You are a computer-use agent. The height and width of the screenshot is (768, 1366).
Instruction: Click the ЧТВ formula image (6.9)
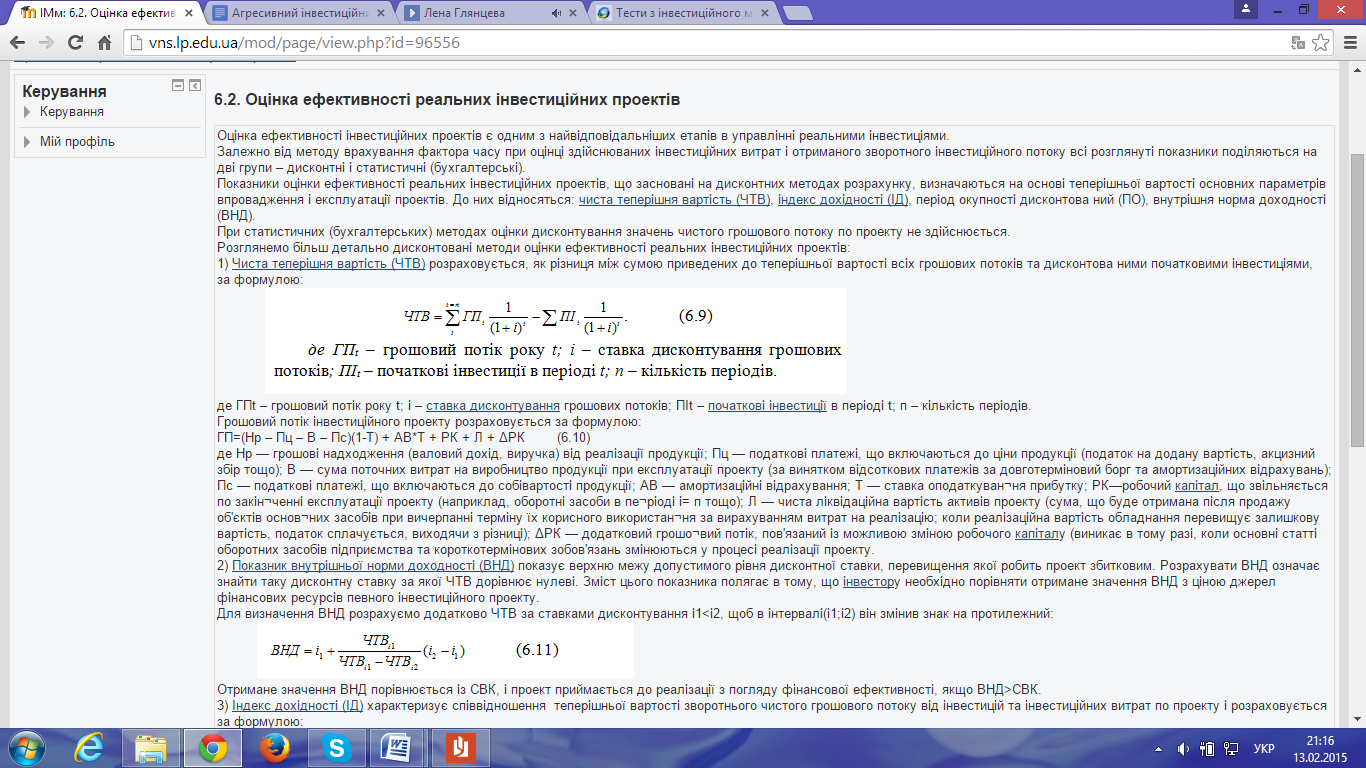click(x=554, y=339)
